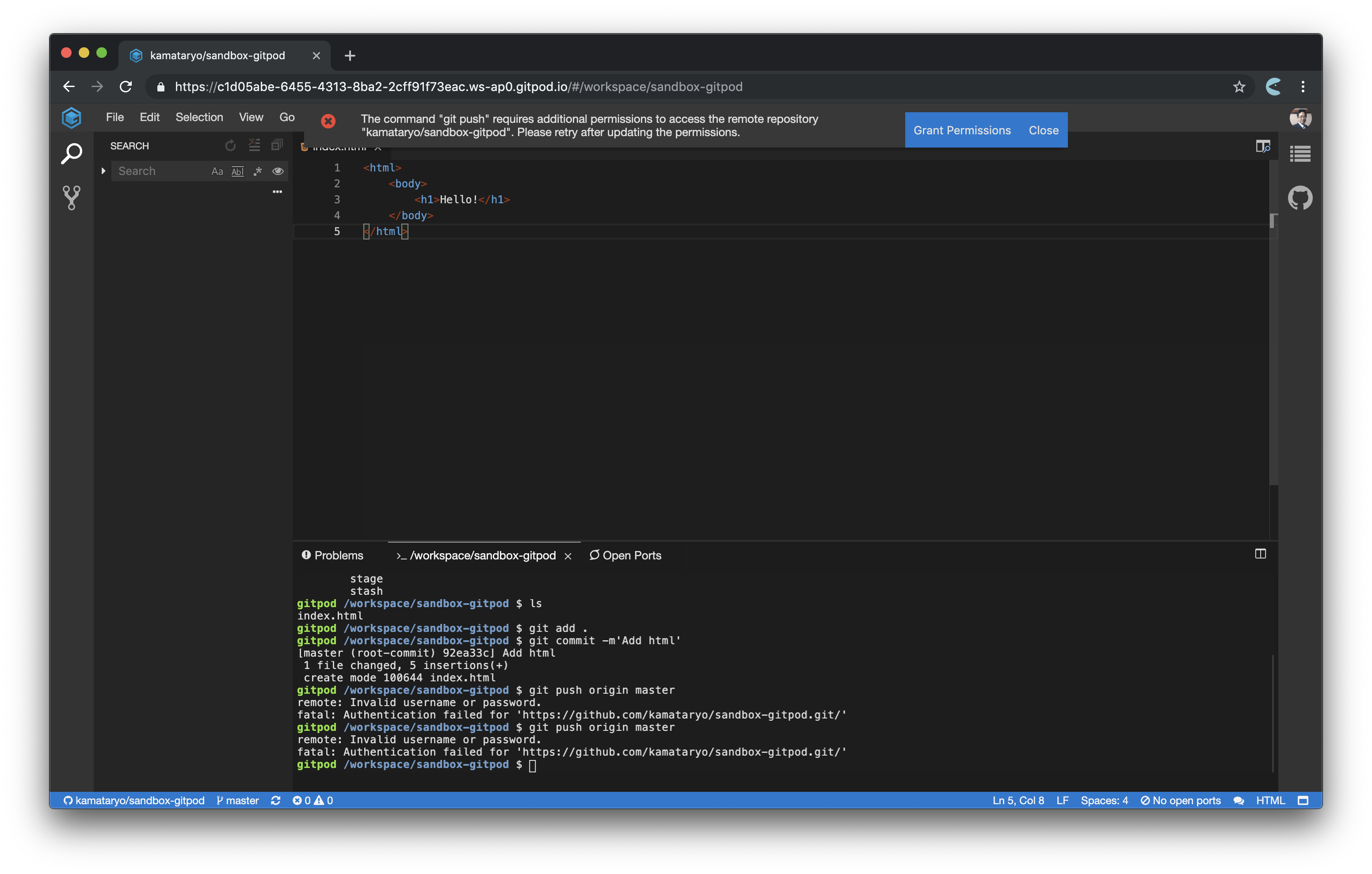
Task: Open the preview to the side icon
Action: (1263, 146)
